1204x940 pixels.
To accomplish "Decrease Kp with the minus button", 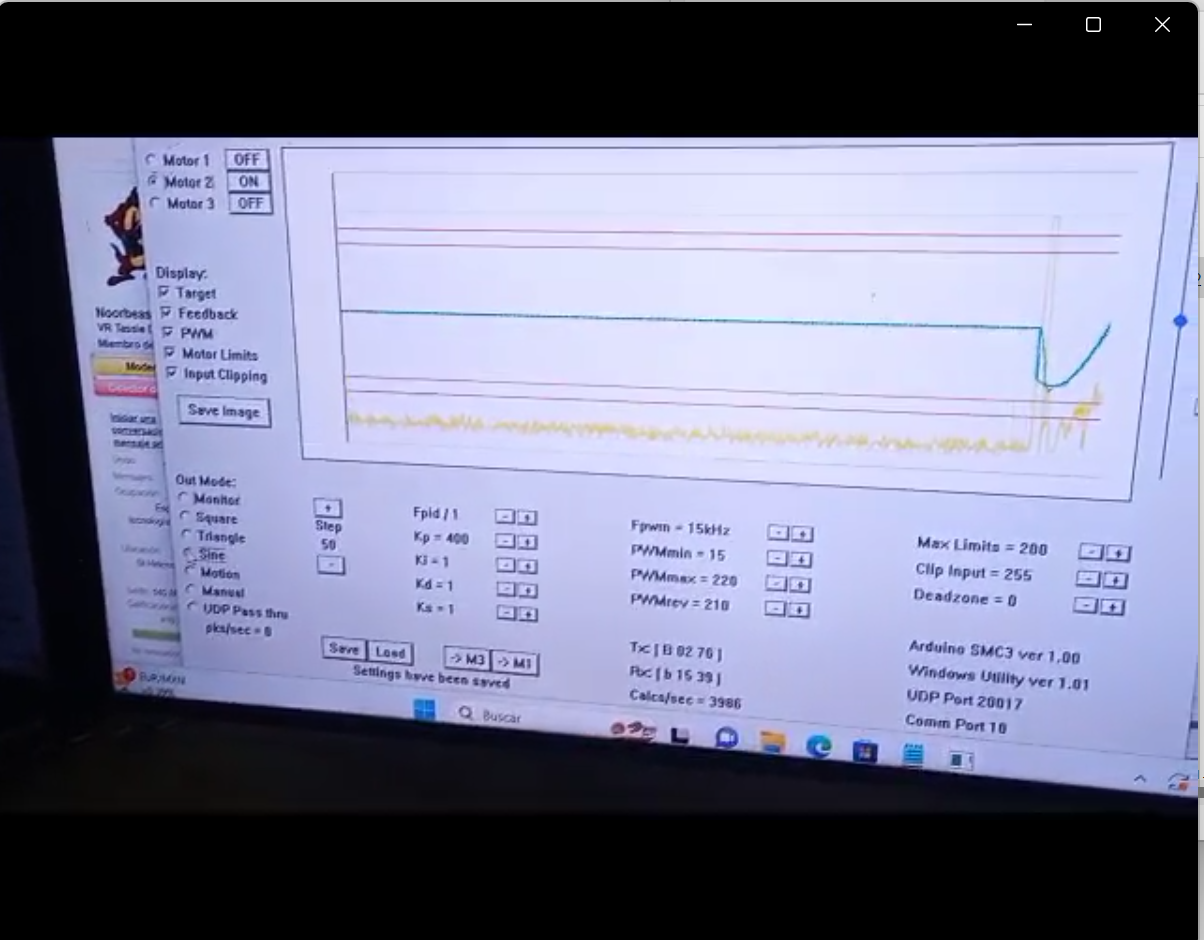I will 506,541.
